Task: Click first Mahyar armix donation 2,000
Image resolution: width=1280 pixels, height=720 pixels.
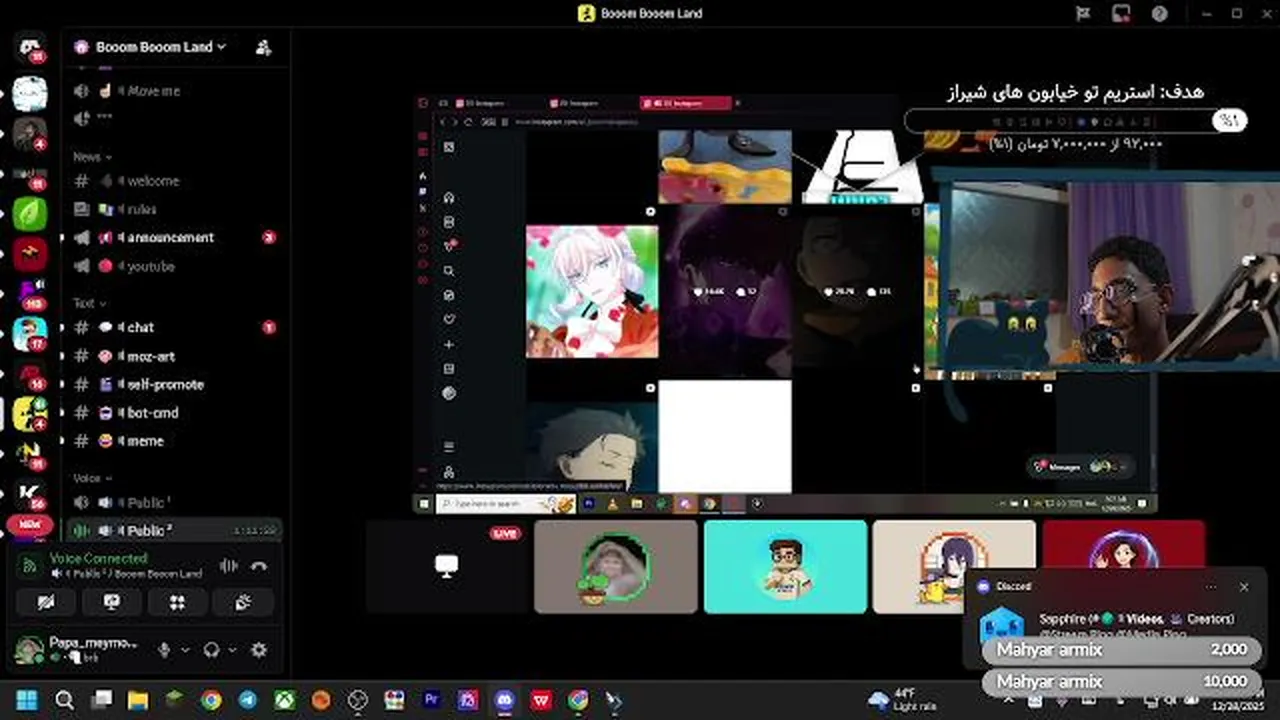Action: 1121,650
